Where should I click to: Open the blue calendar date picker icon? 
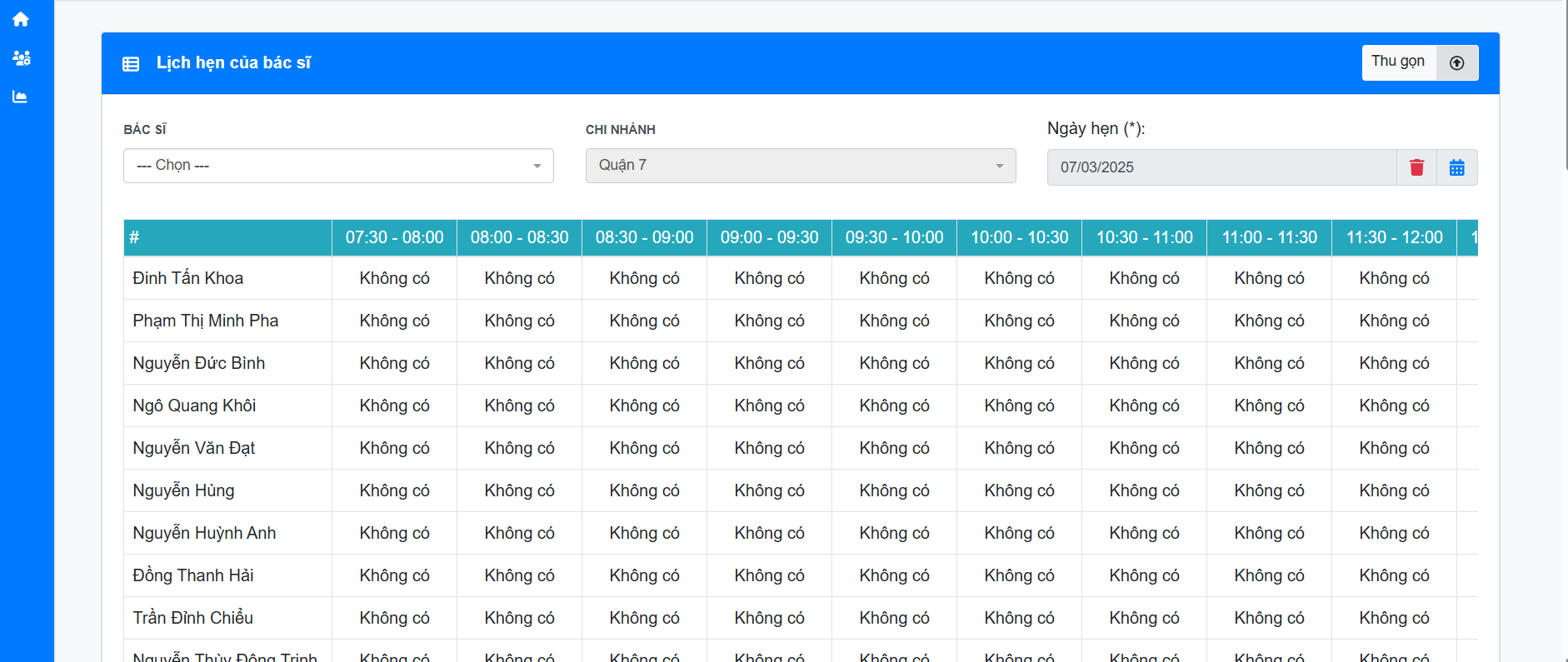coord(1456,167)
